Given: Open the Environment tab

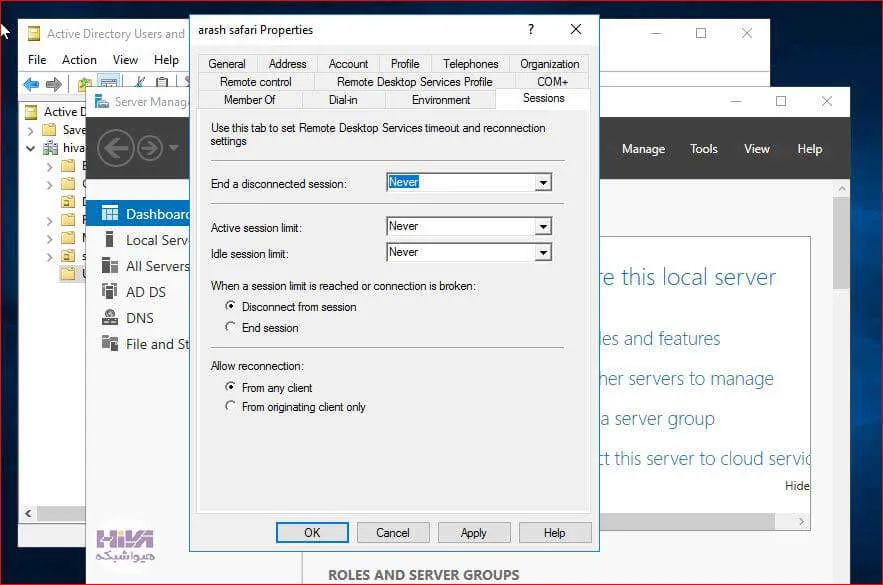Looking at the screenshot, I should coord(441,100).
